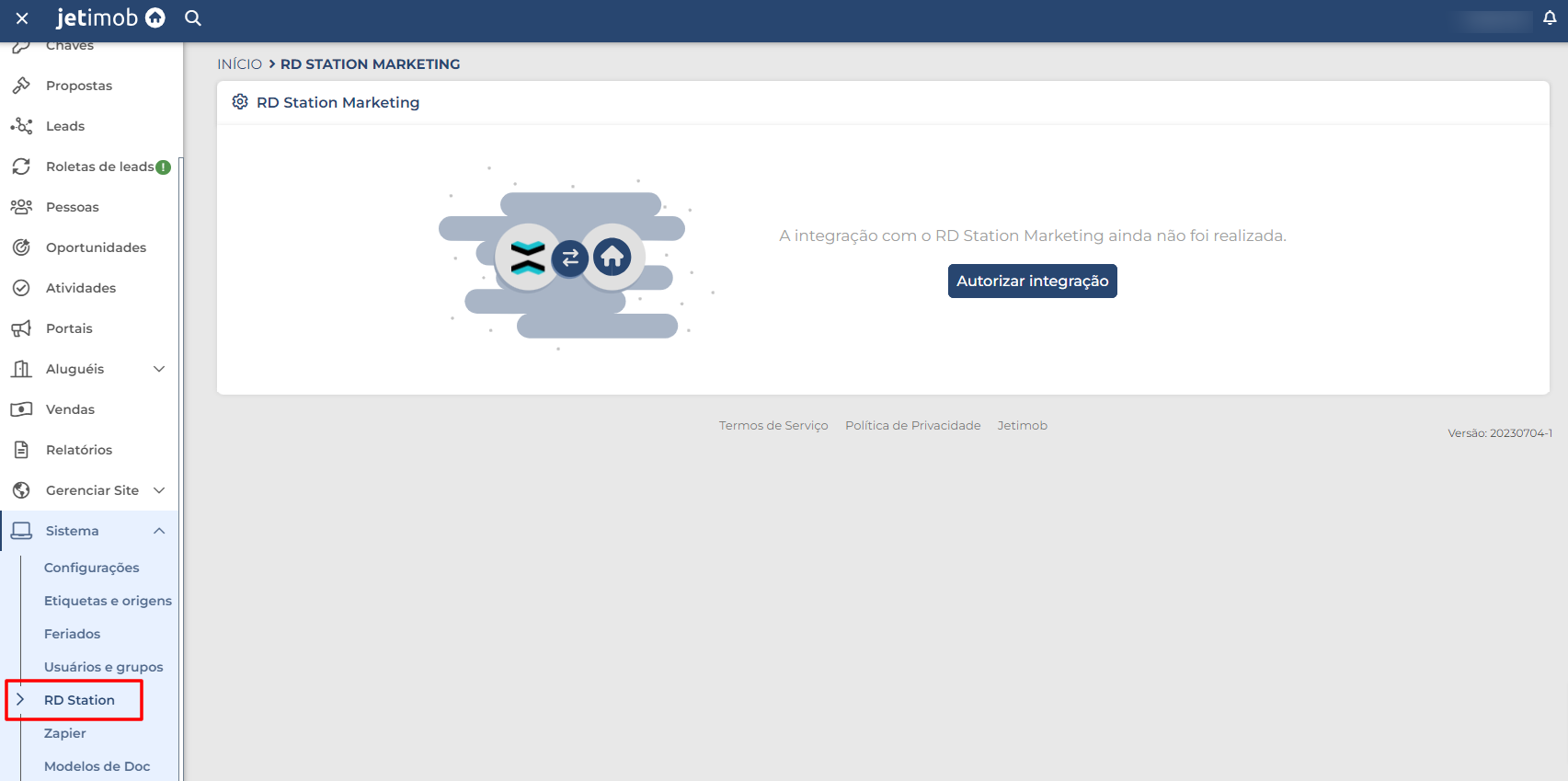This screenshot has height=781, width=1568.
Task: Select the Pessoas people icon
Action: point(21,207)
